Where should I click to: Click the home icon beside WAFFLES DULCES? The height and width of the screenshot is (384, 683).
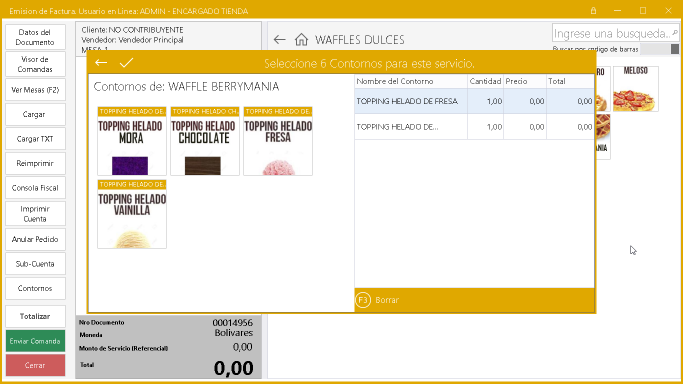301,40
